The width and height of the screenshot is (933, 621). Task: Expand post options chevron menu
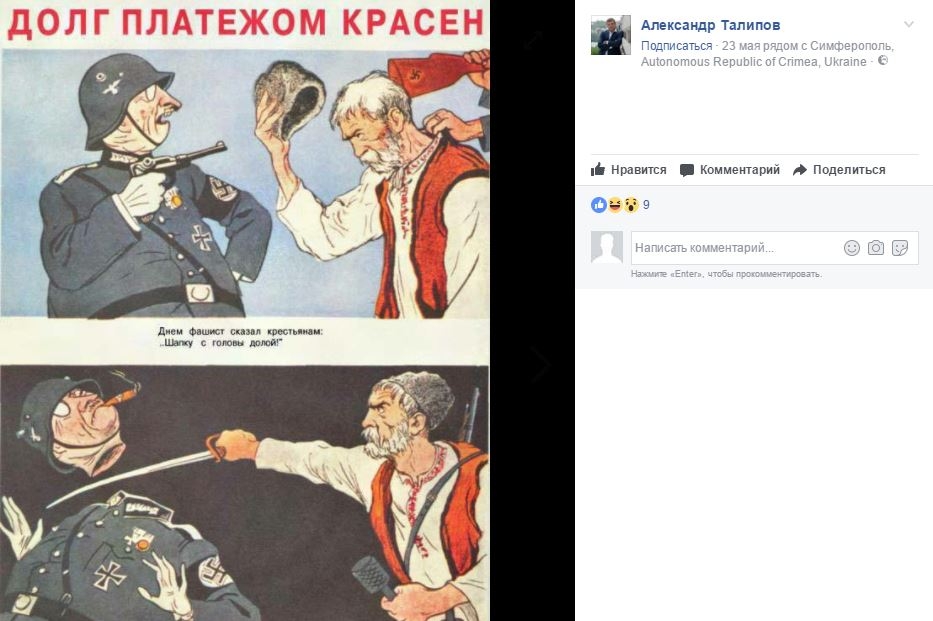[x=909, y=24]
